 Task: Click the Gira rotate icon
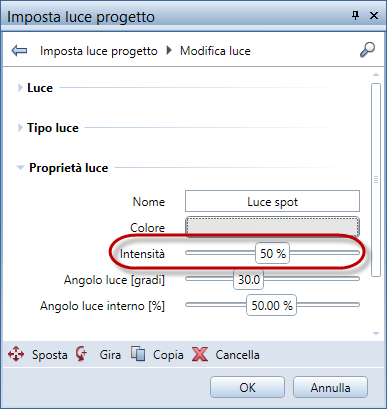click(81, 354)
